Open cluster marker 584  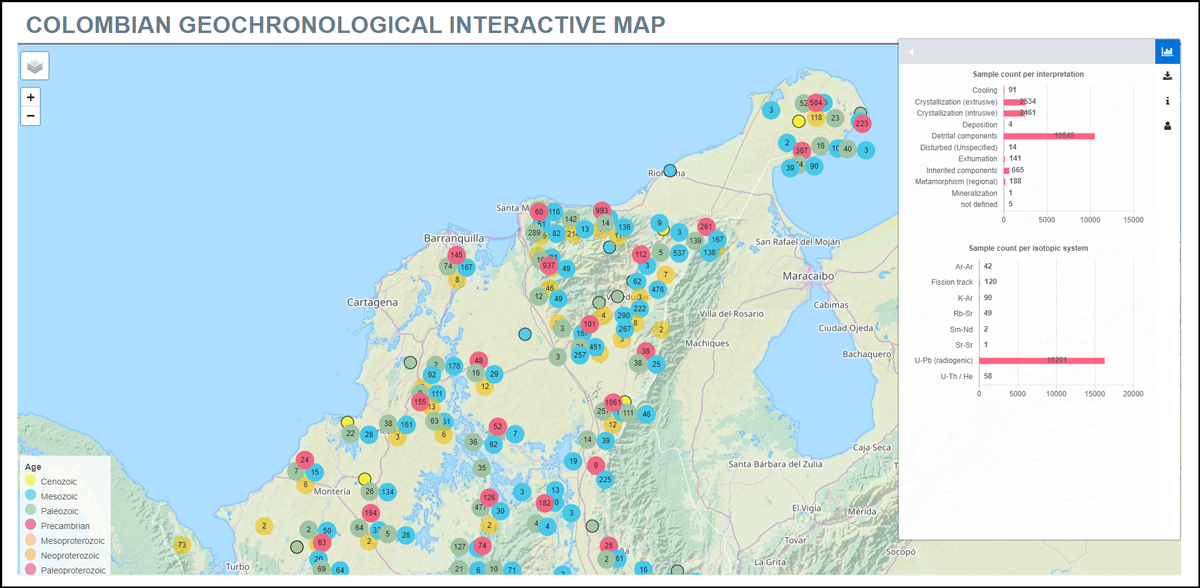[x=816, y=102]
